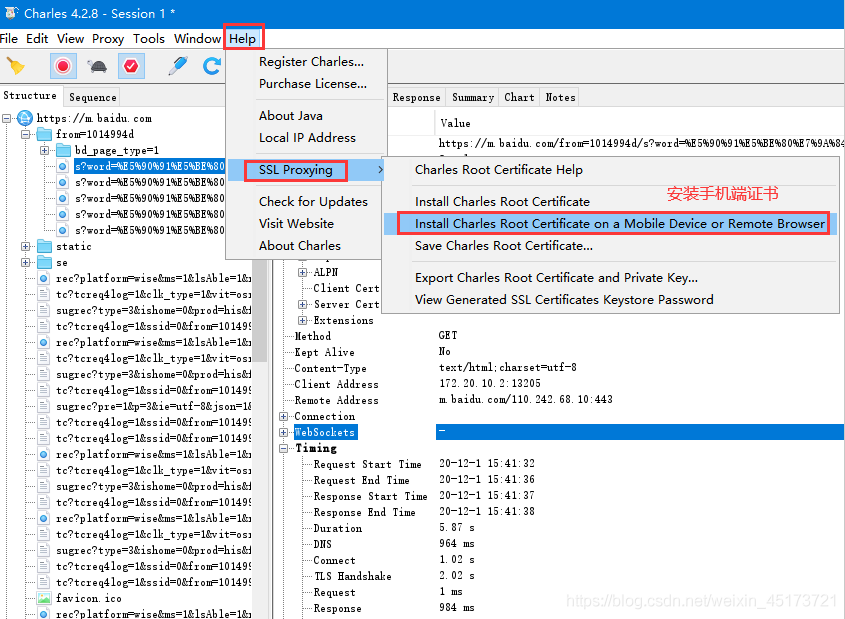Expand the static folder
This screenshot has width=845, height=619.
[25, 246]
